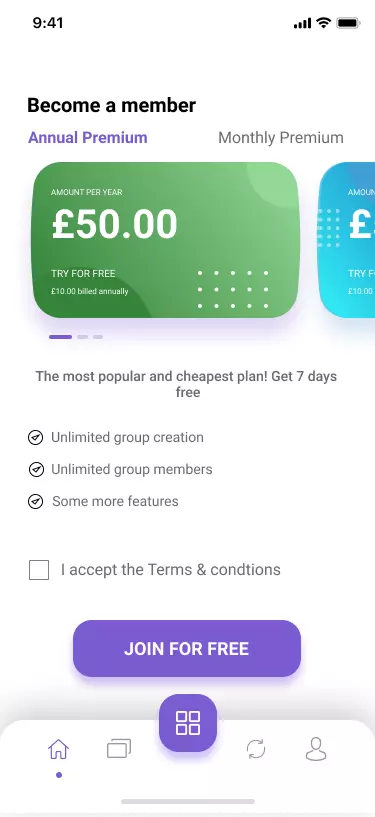Click the checkmark icon beside Some more features
The width and height of the screenshot is (375, 817).
[35, 502]
